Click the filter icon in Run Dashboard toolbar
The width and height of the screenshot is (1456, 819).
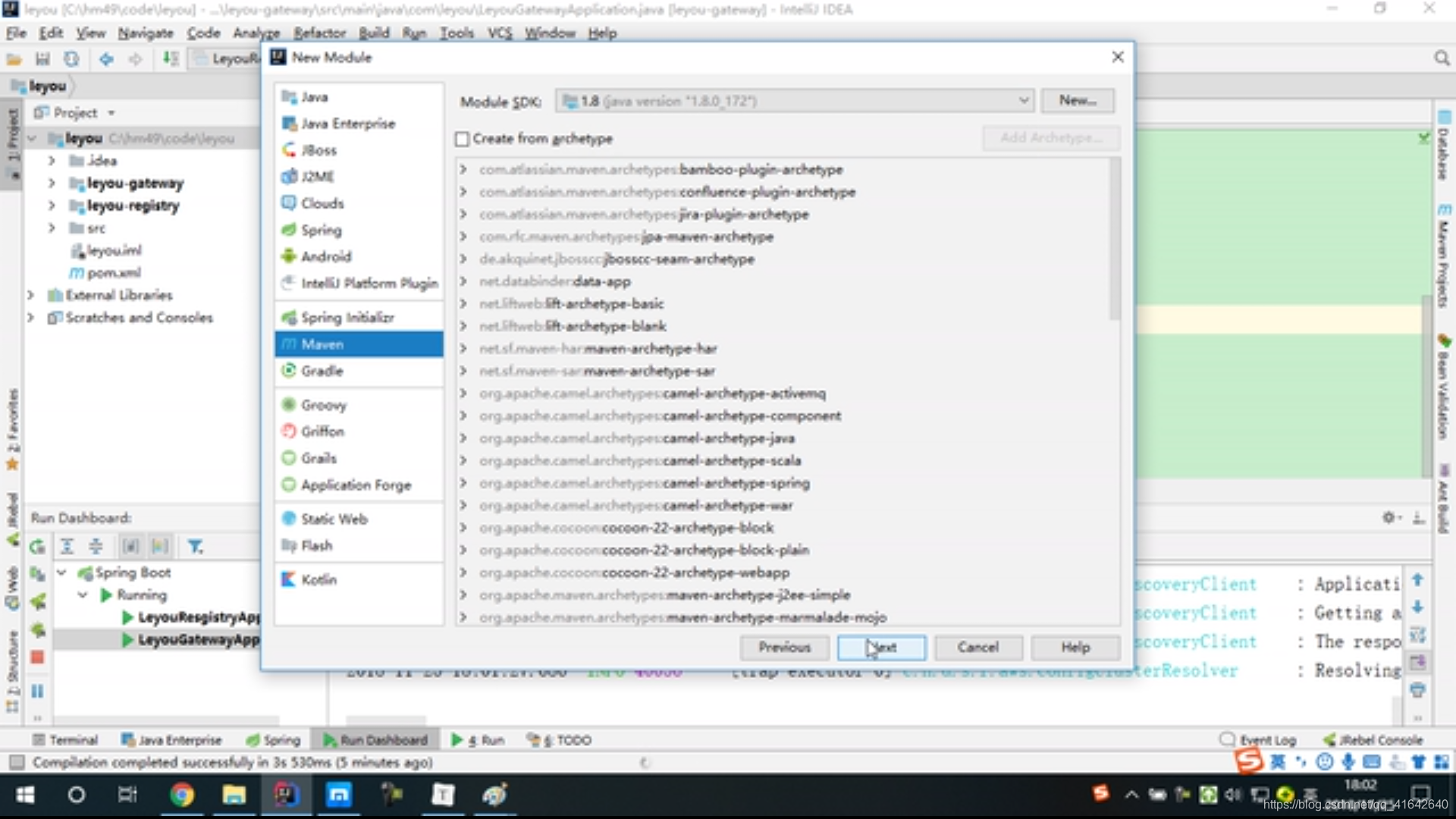[195, 547]
